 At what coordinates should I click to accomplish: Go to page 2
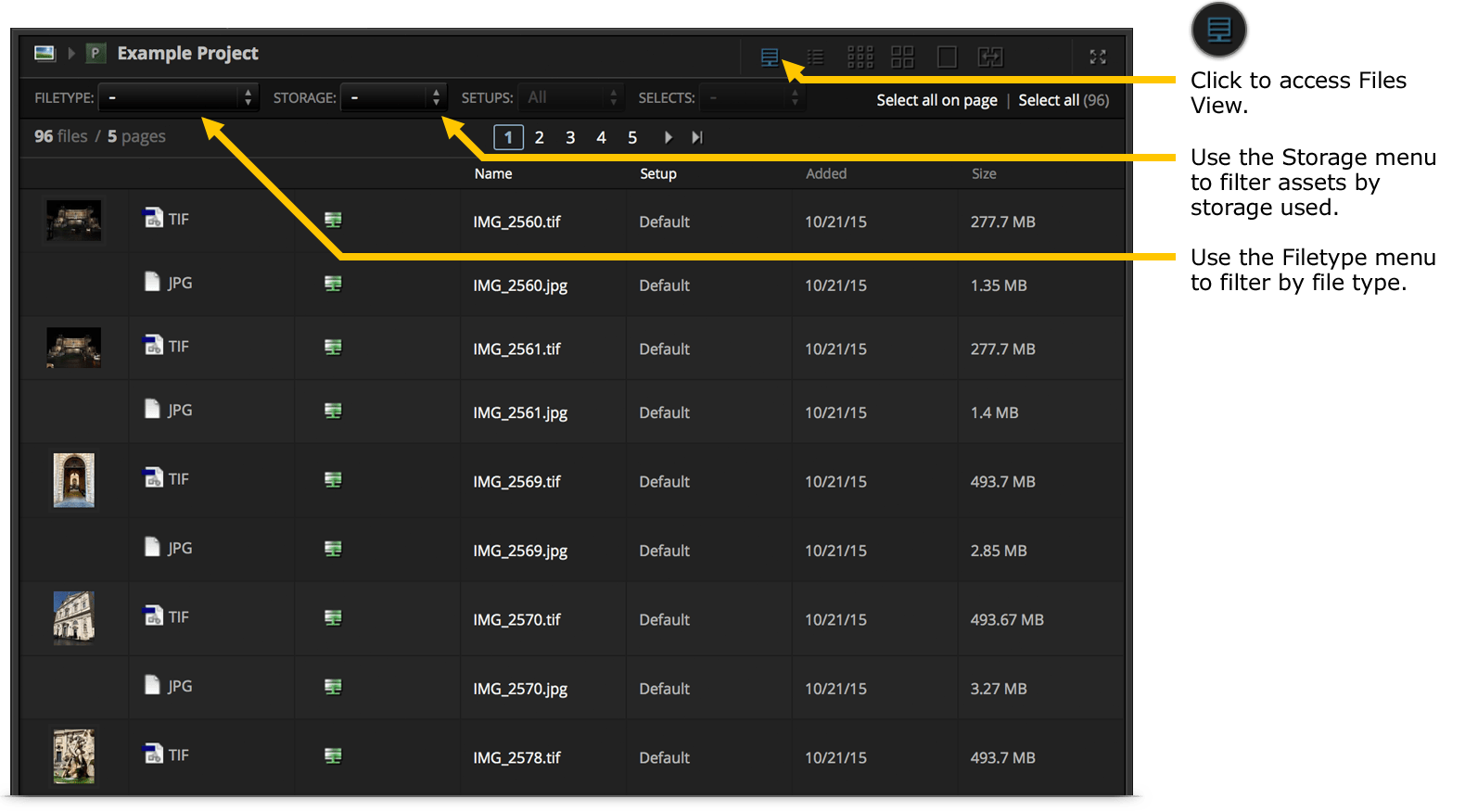tap(539, 137)
